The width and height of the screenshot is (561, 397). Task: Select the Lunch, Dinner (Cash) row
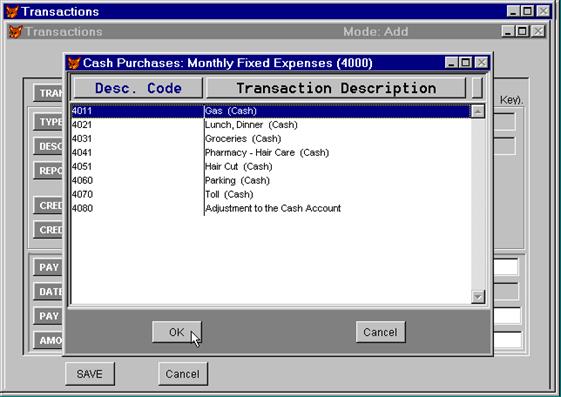pos(270,125)
